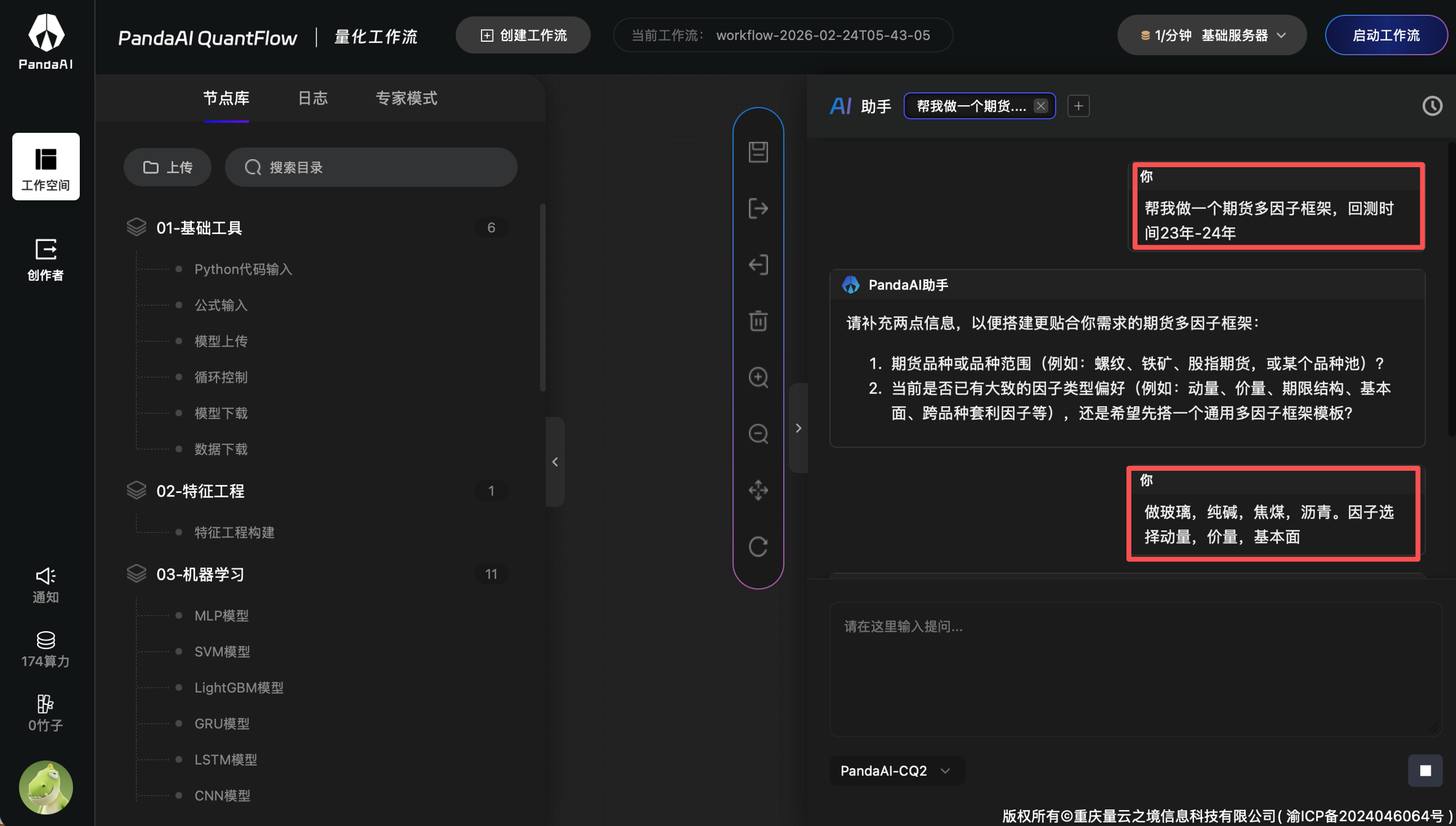Click the import arrow icon in canvas toolbar
The image size is (1456, 826).
[x=758, y=265]
